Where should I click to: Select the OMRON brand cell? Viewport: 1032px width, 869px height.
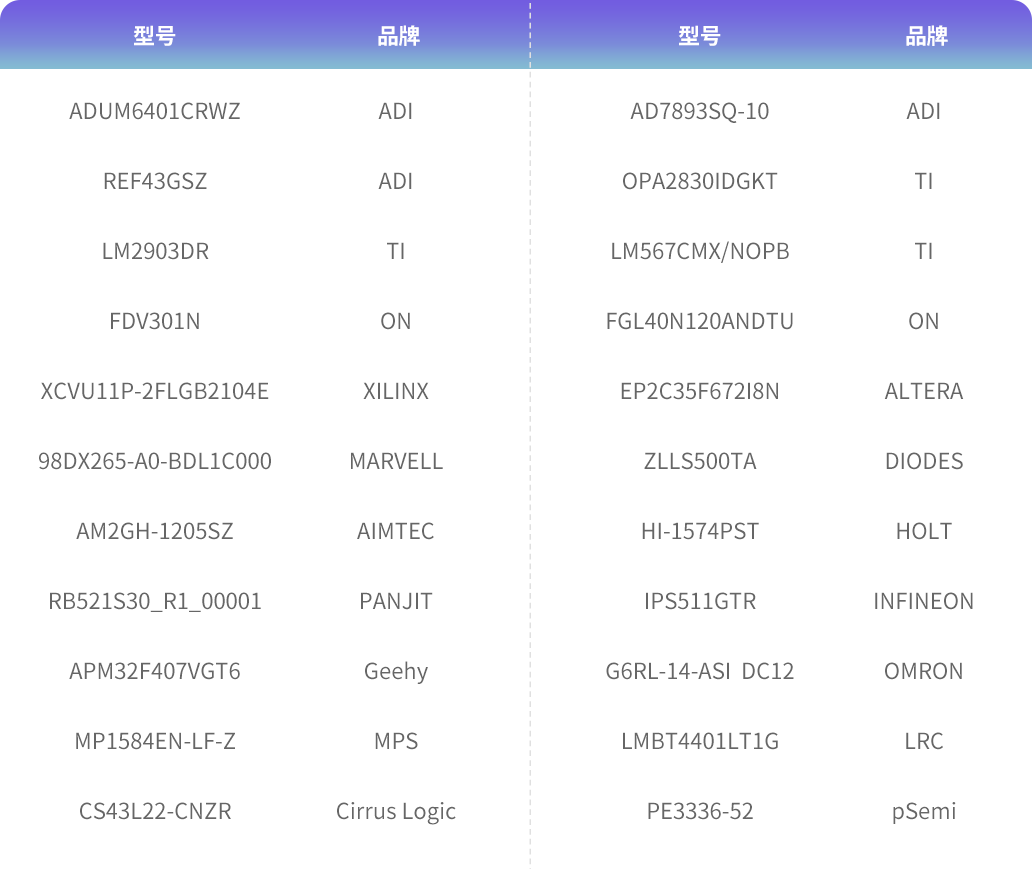point(924,671)
